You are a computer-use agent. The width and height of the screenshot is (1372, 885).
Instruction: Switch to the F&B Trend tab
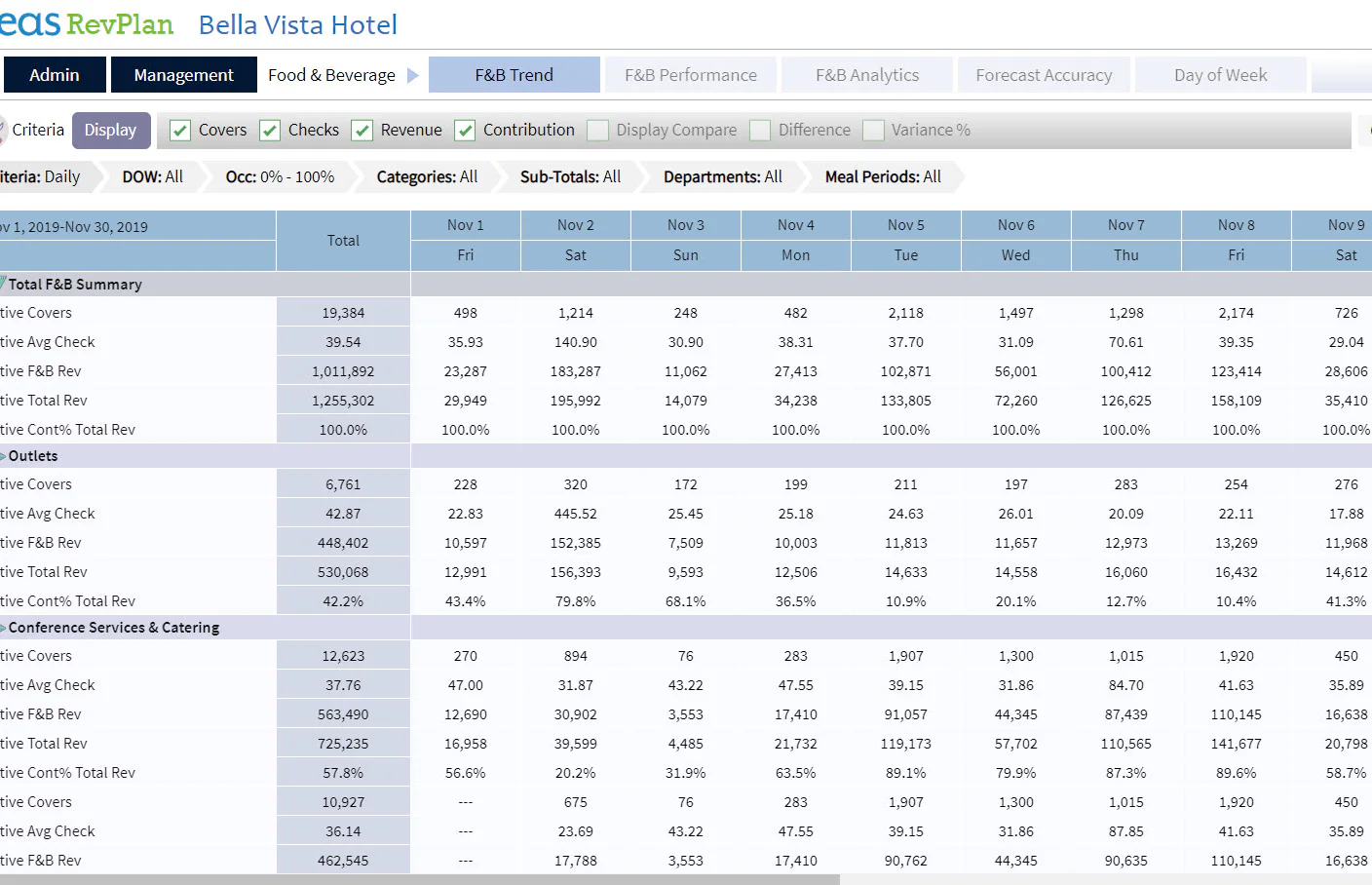[514, 75]
